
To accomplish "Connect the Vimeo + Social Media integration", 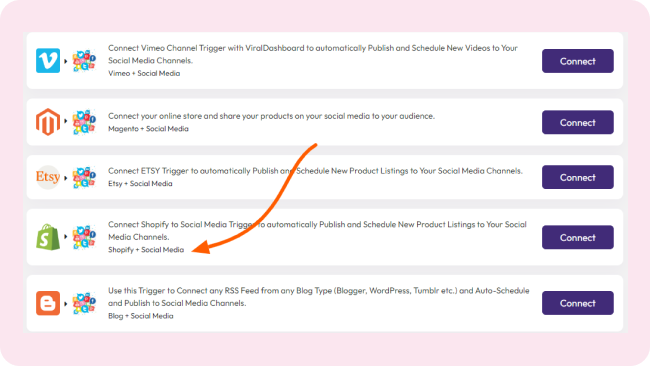I will [x=577, y=61].
